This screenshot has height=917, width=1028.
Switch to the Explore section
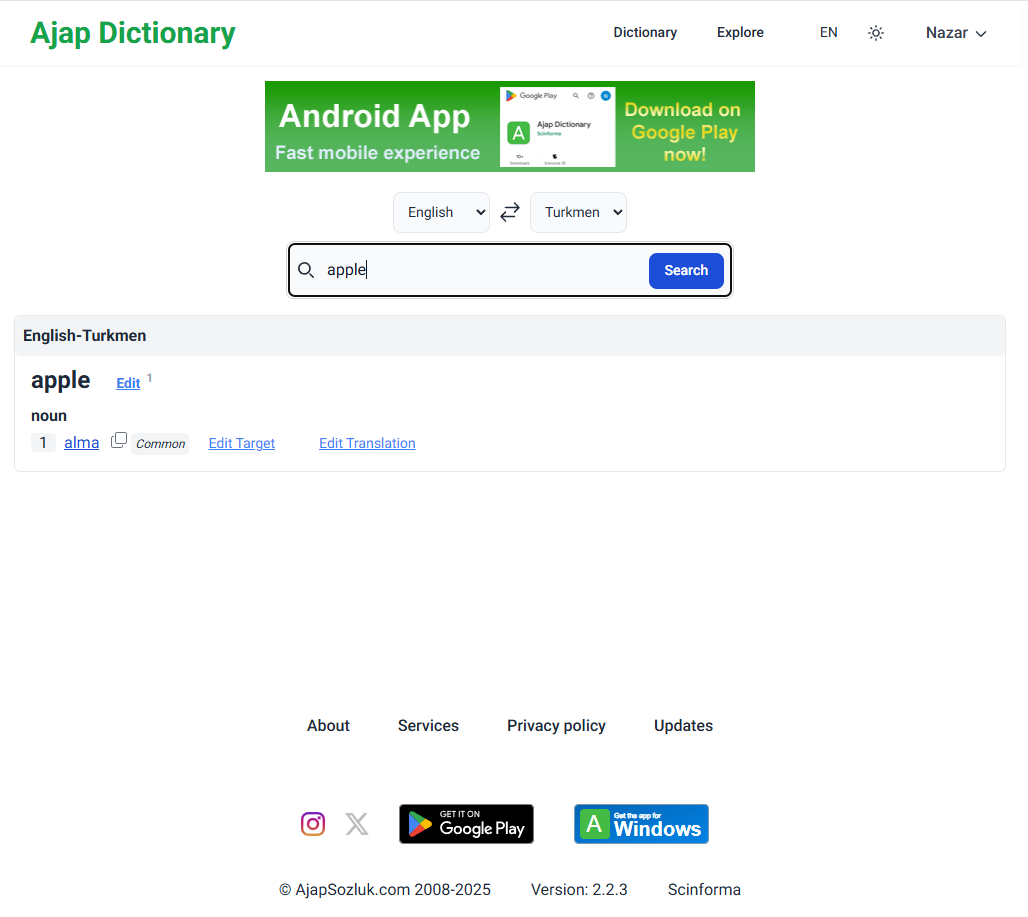(740, 33)
